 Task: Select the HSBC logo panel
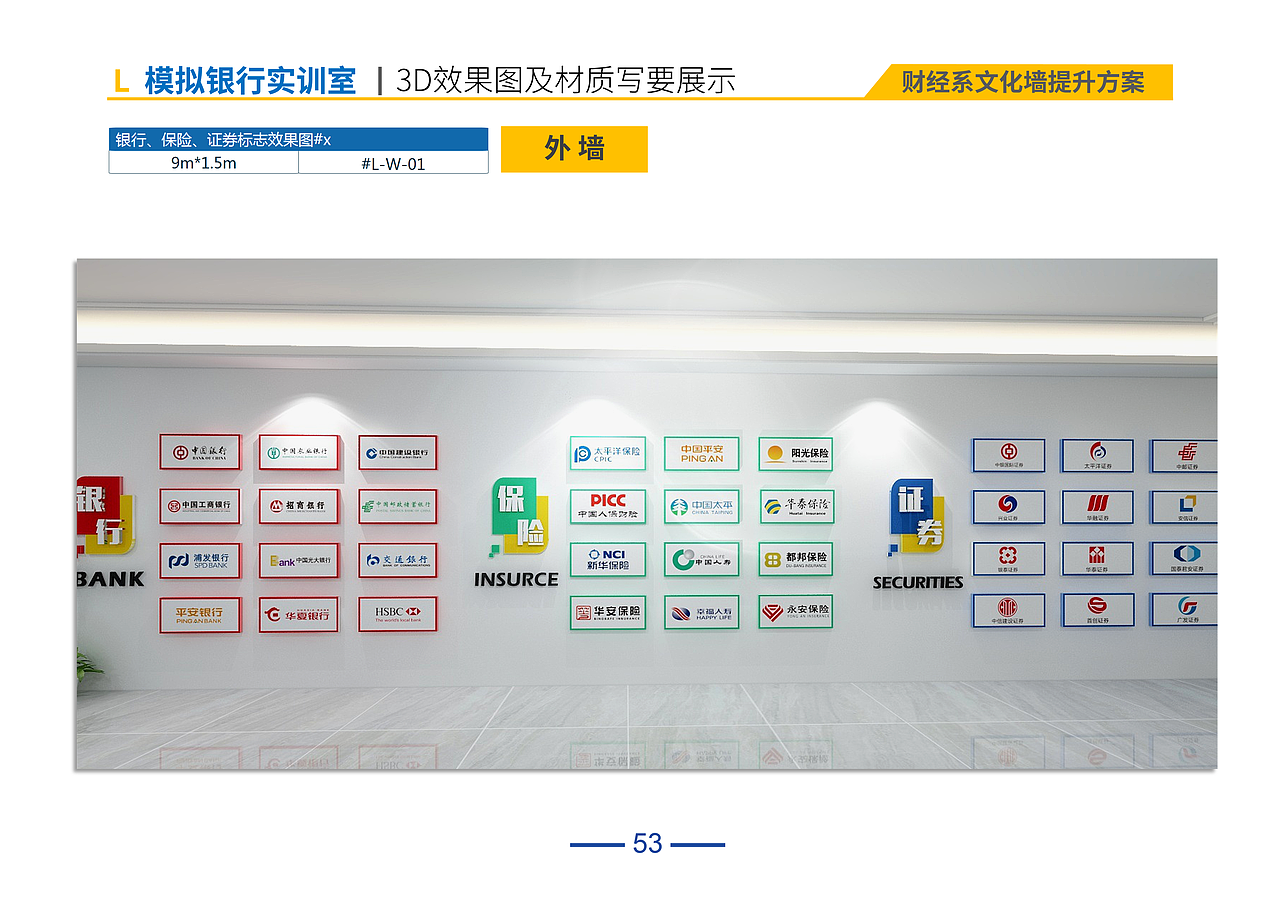point(399,612)
